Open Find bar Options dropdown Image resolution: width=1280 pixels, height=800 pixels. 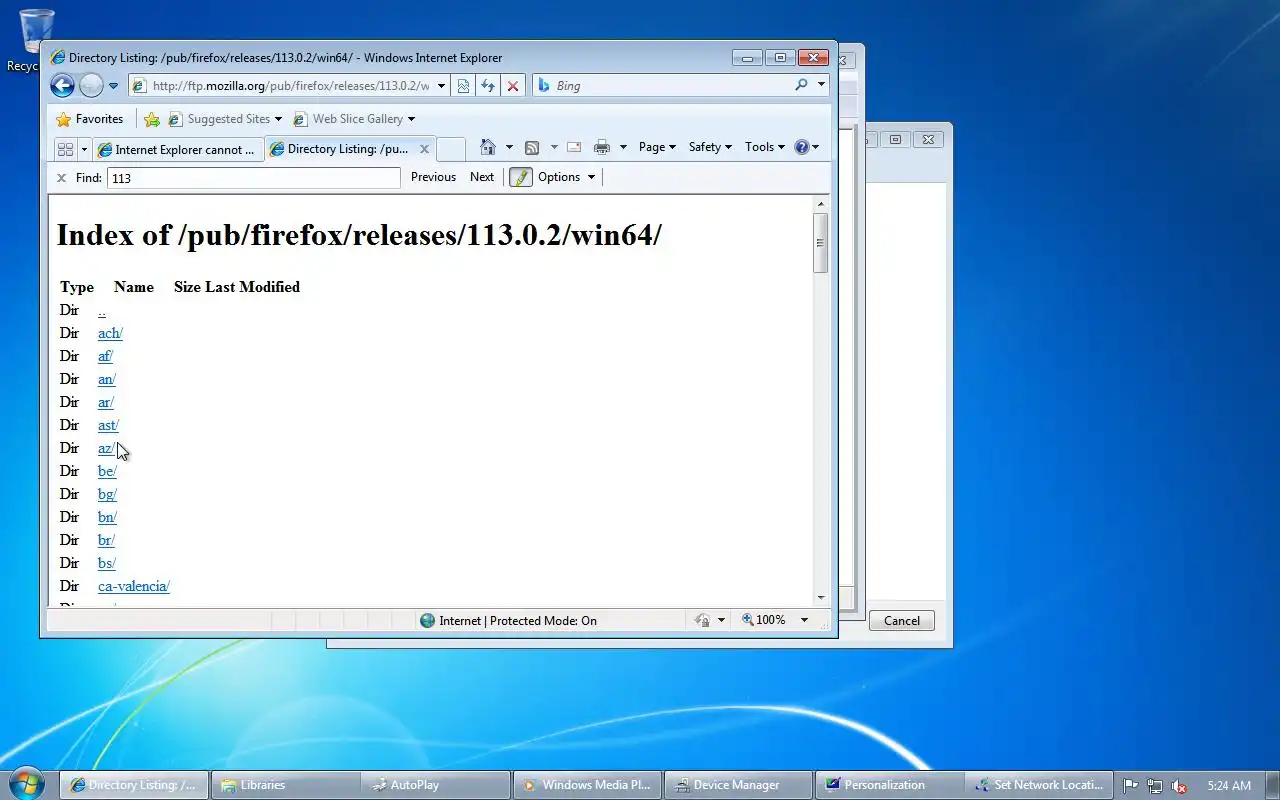tap(566, 177)
